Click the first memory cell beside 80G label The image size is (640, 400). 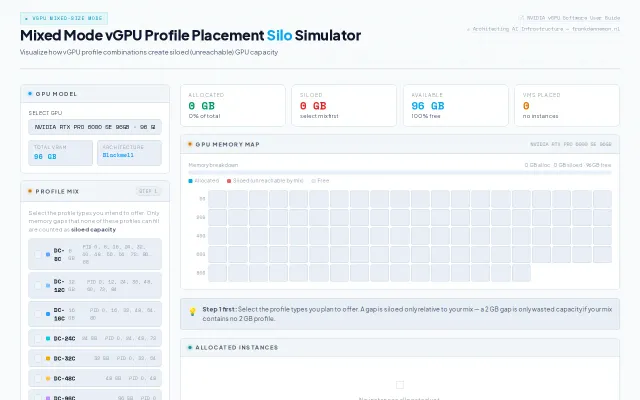pos(217,273)
